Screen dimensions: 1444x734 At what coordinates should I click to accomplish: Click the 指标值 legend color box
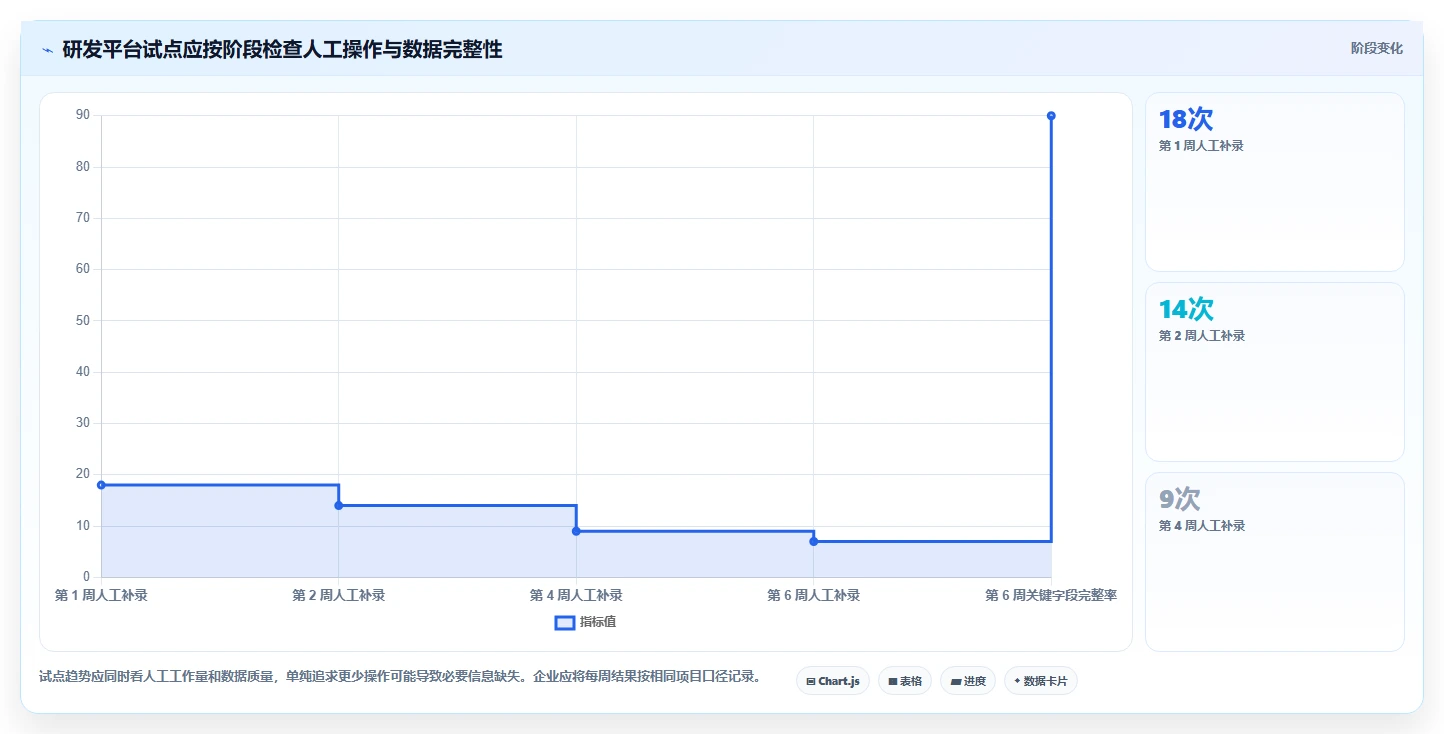tap(564, 622)
